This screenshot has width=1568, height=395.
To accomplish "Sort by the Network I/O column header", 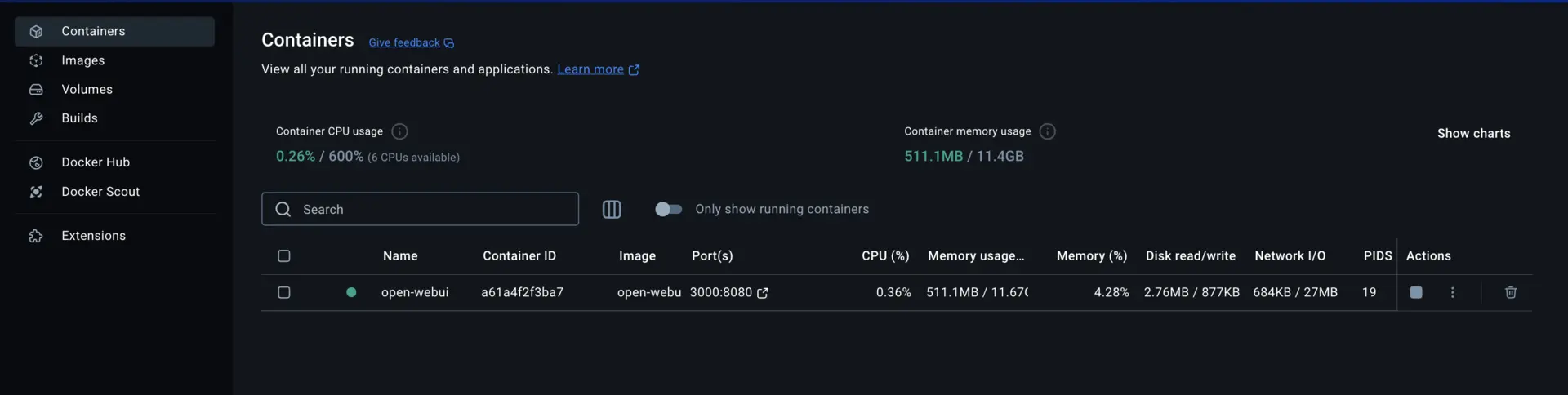I will pos(1290,255).
